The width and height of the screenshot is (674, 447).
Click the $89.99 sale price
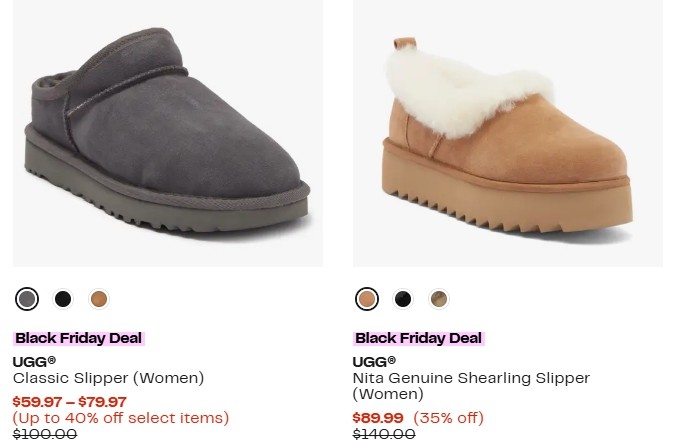pos(378,418)
